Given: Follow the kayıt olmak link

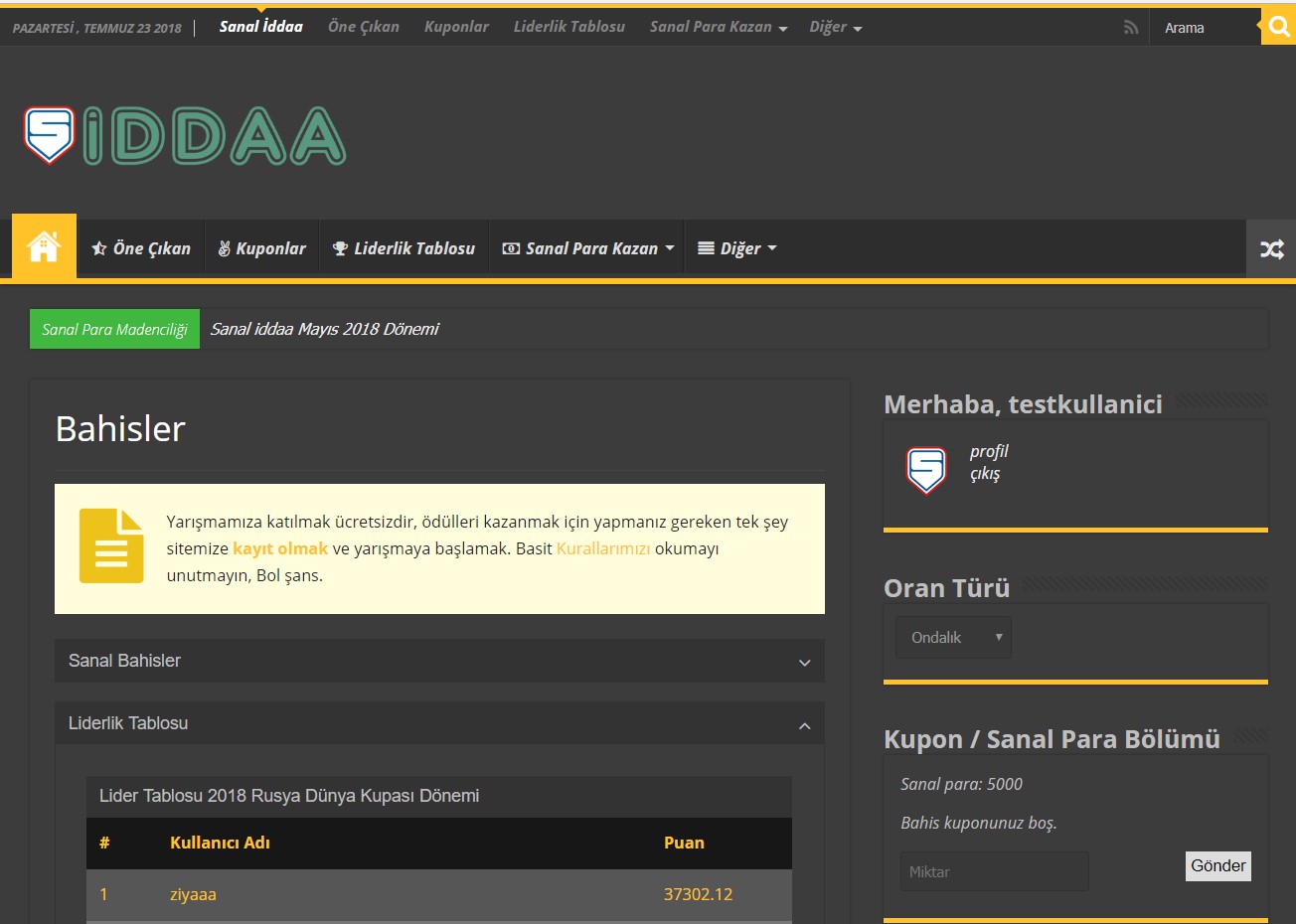Looking at the screenshot, I should (280, 548).
